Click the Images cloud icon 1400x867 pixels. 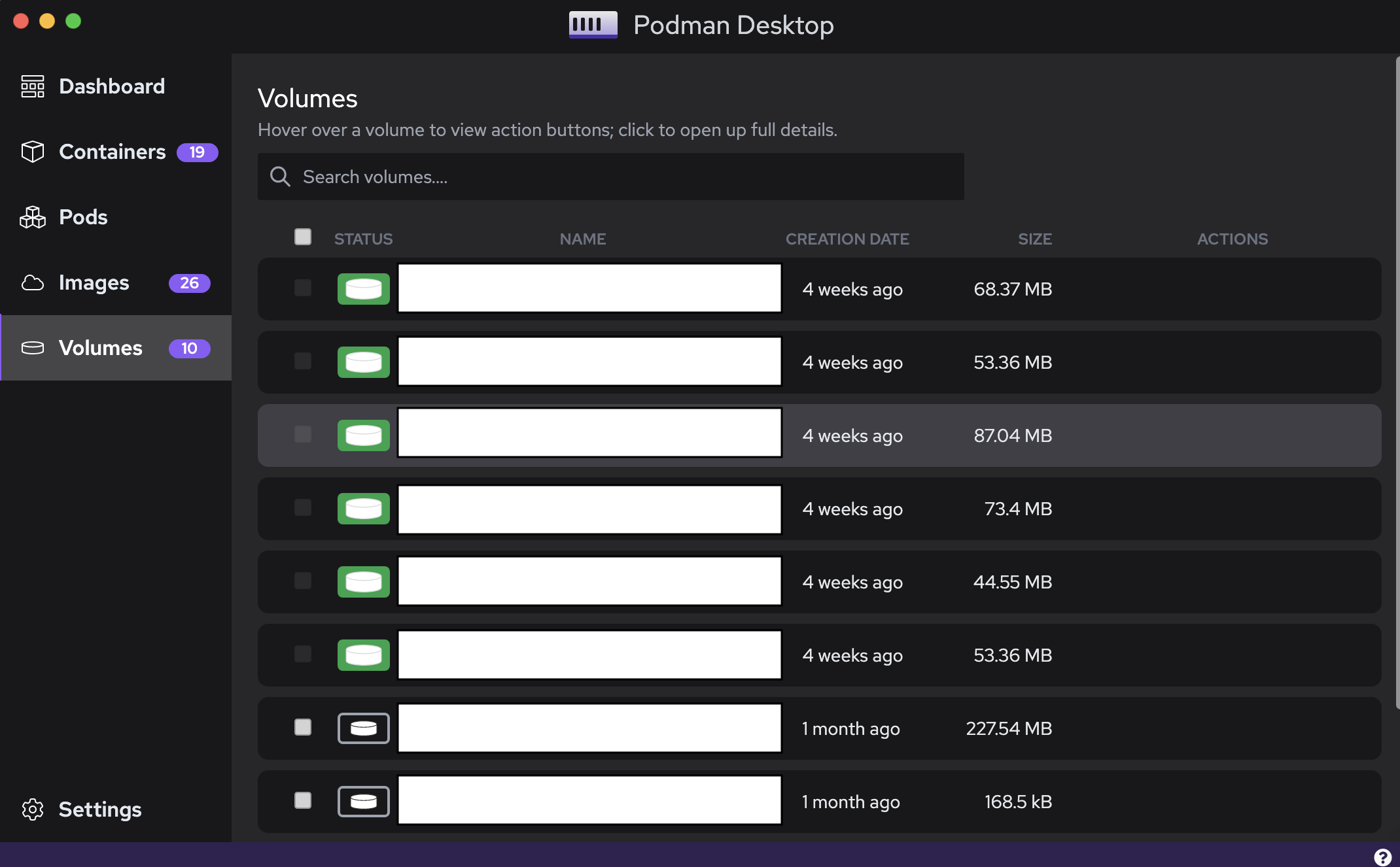coord(32,282)
